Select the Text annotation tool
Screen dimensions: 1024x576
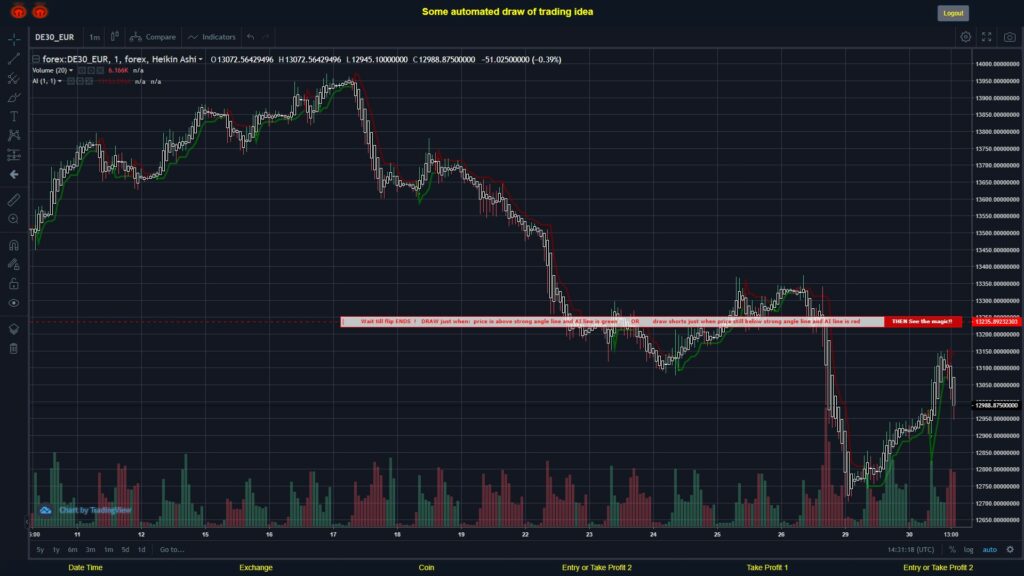pos(14,116)
